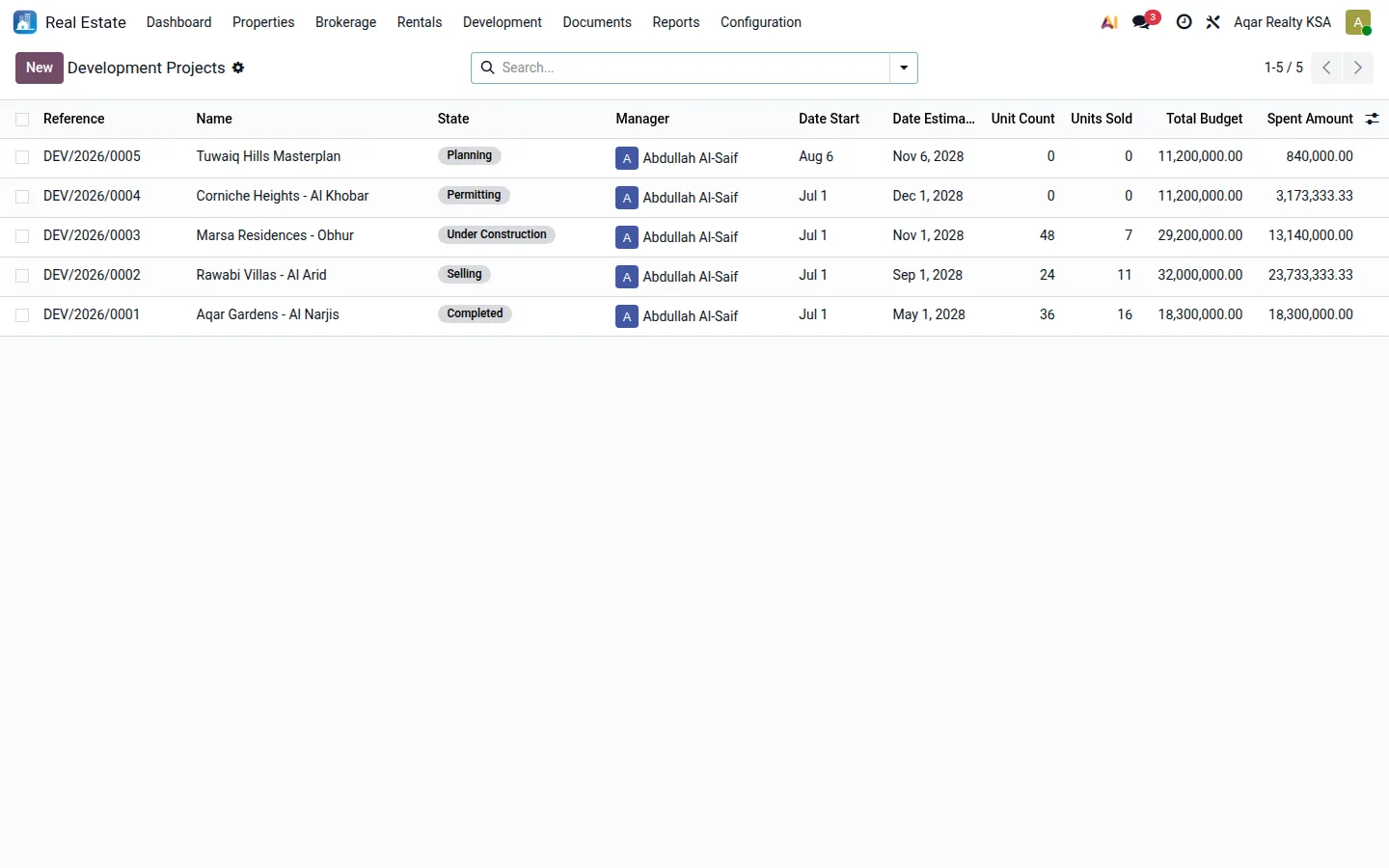Open the Development menu

pyautogui.click(x=503, y=22)
